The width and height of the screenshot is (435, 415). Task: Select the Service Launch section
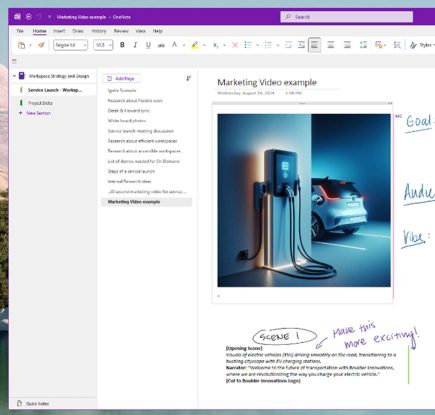coord(54,90)
